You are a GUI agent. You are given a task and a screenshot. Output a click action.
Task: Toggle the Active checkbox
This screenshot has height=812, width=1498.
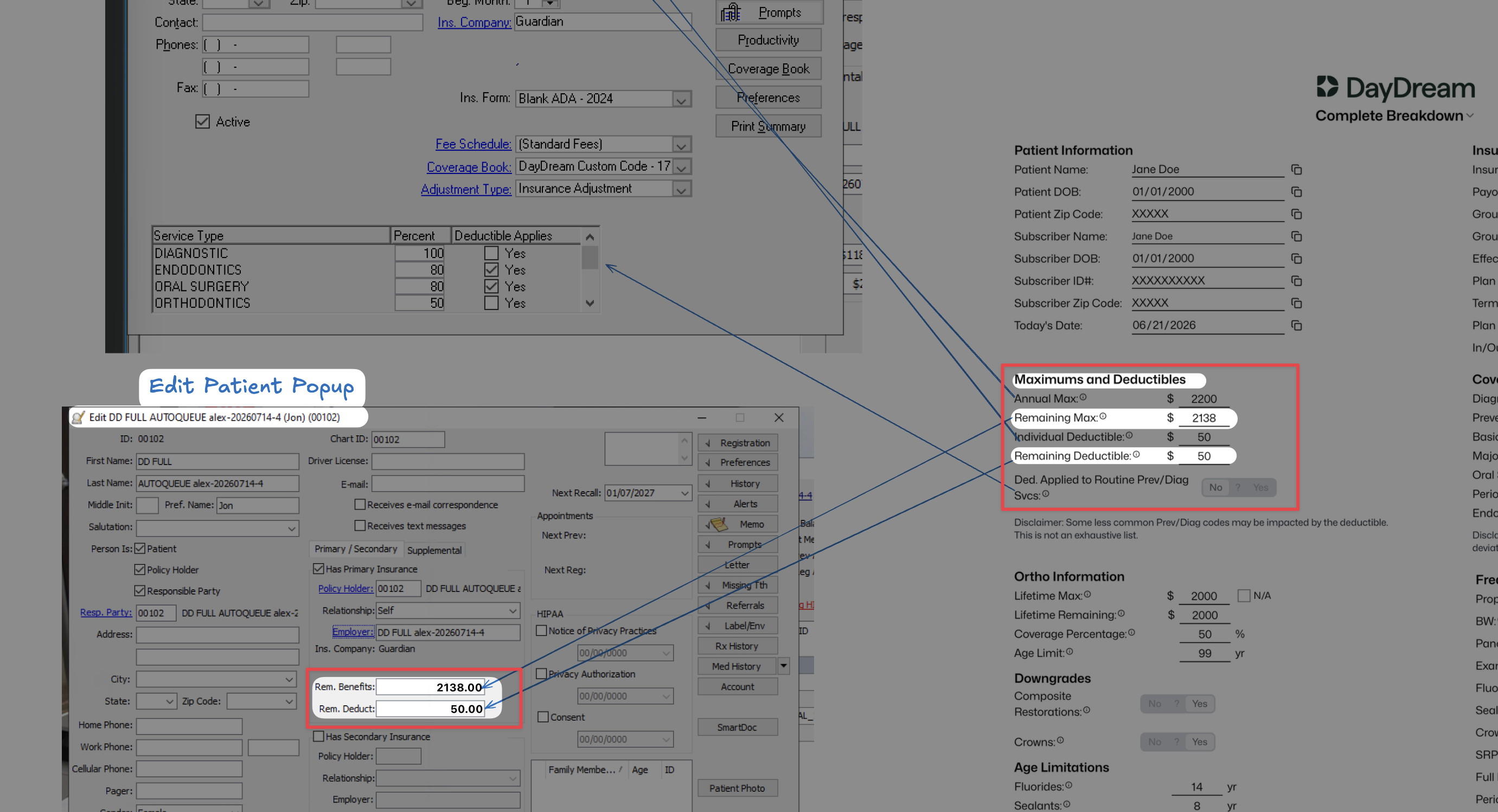202,121
